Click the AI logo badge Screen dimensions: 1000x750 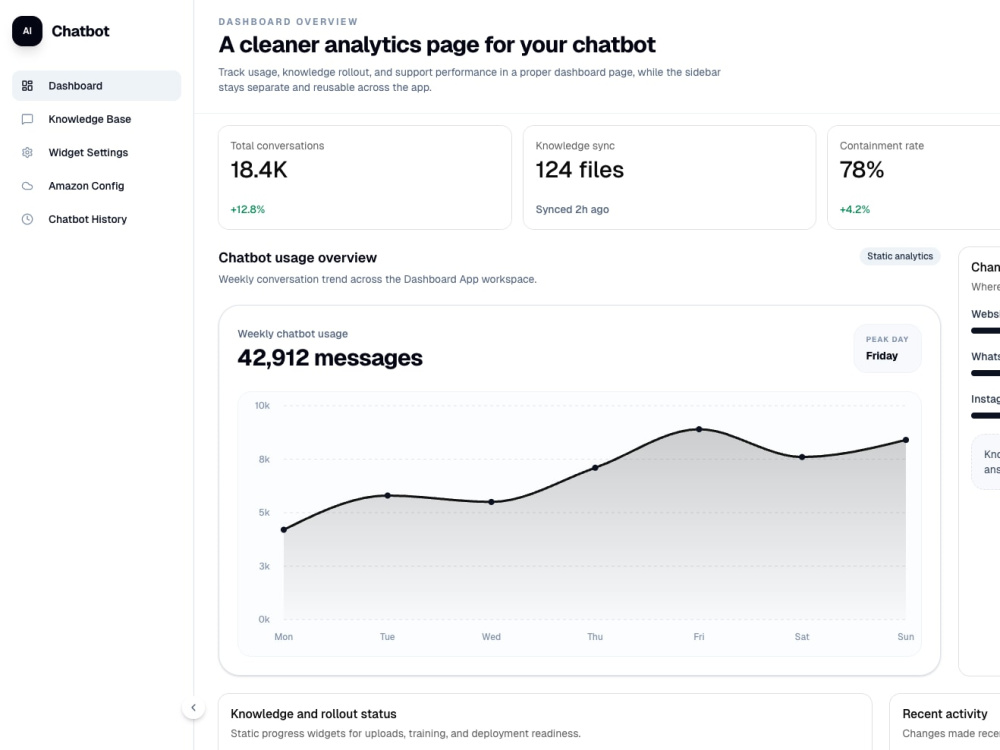click(x=27, y=31)
